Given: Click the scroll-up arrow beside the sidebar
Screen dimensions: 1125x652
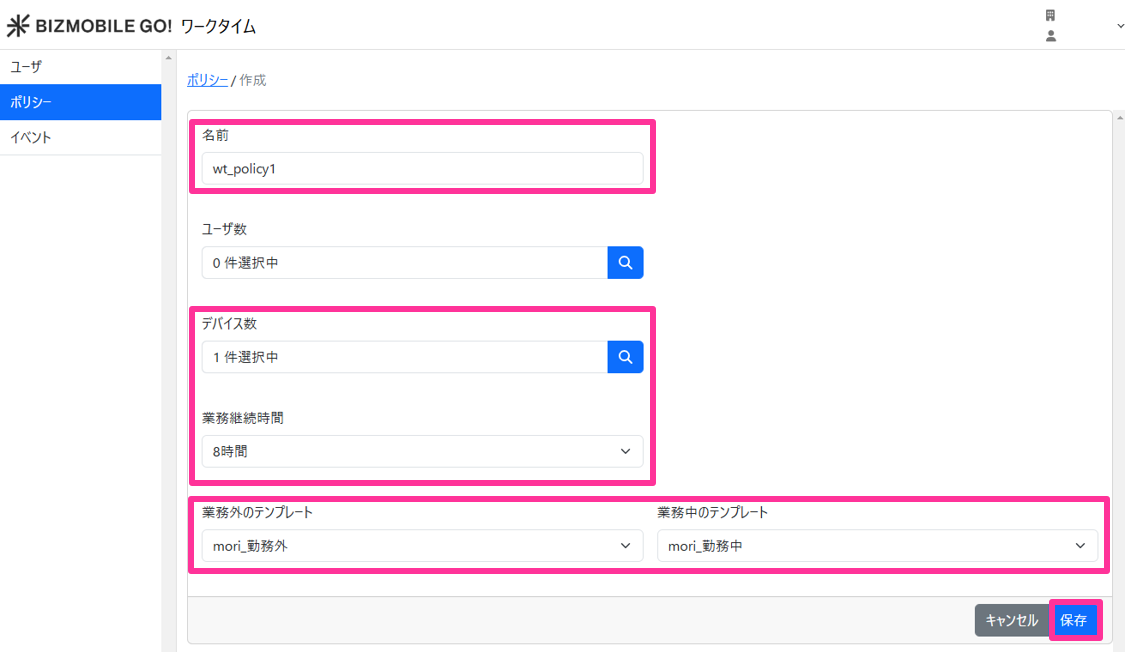Looking at the screenshot, I should pyautogui.click(x=168, y=58).
